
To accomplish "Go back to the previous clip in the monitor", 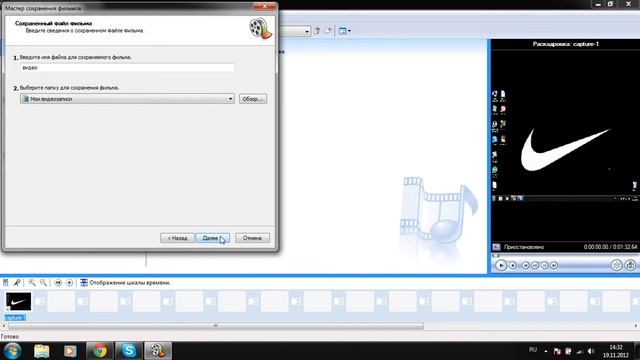I will tap(526, 265).
